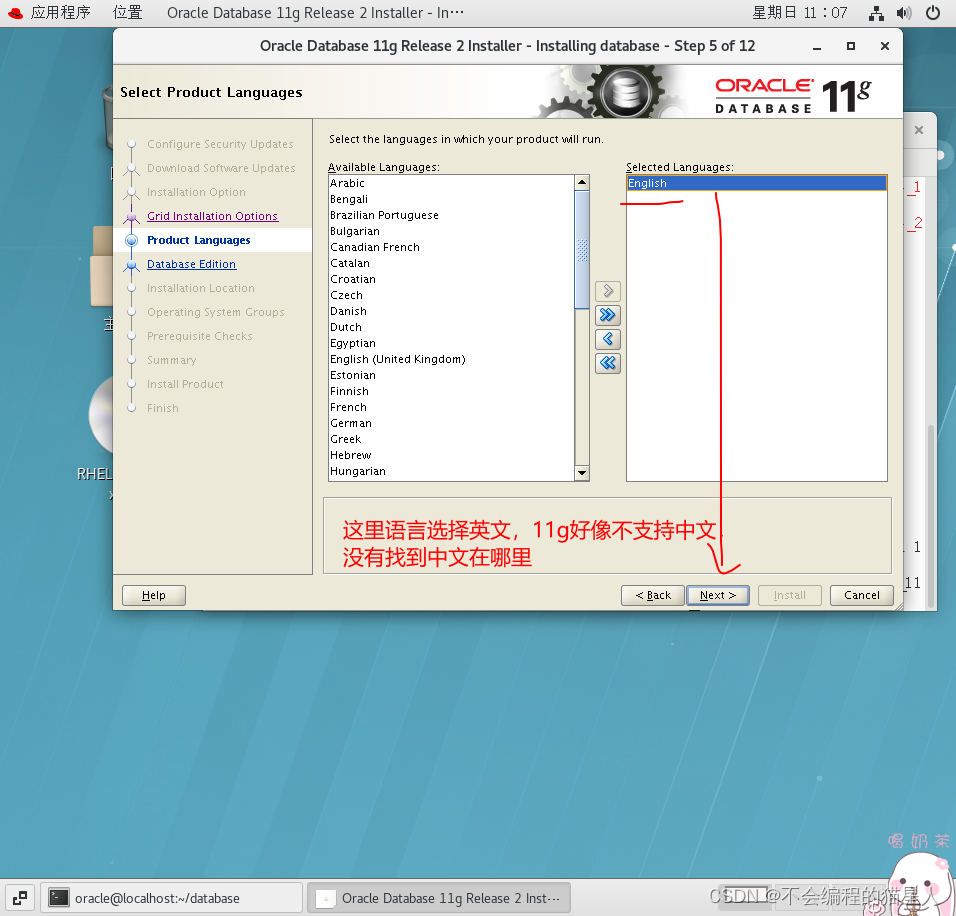956x916 pixels.
Task: Go to Grid Installation Options step
Action: click(212, 216)
